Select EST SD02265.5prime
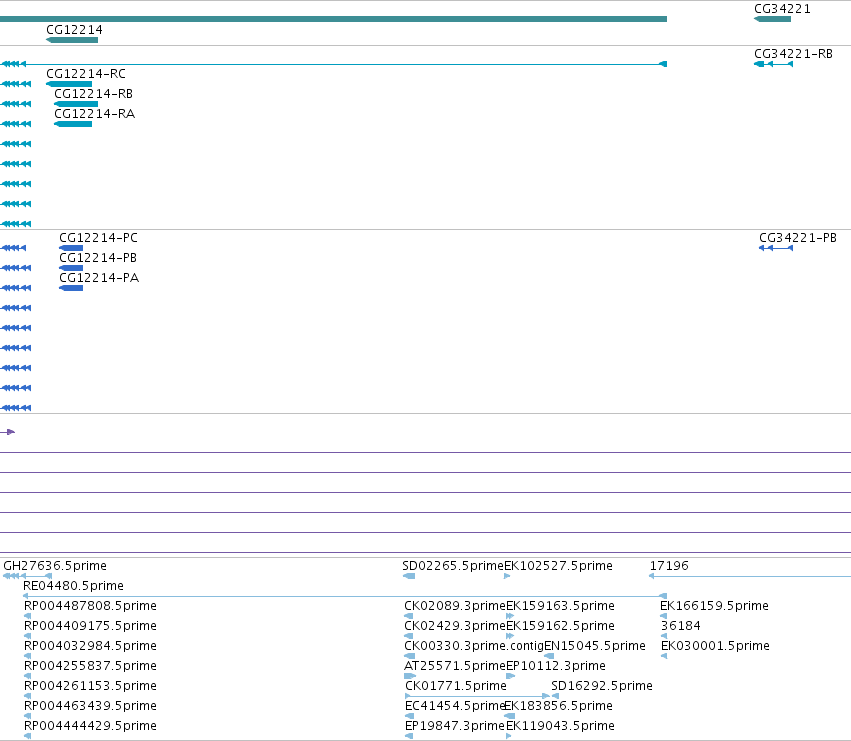Viewport: 851px width, 741px height. click(453, 566)
